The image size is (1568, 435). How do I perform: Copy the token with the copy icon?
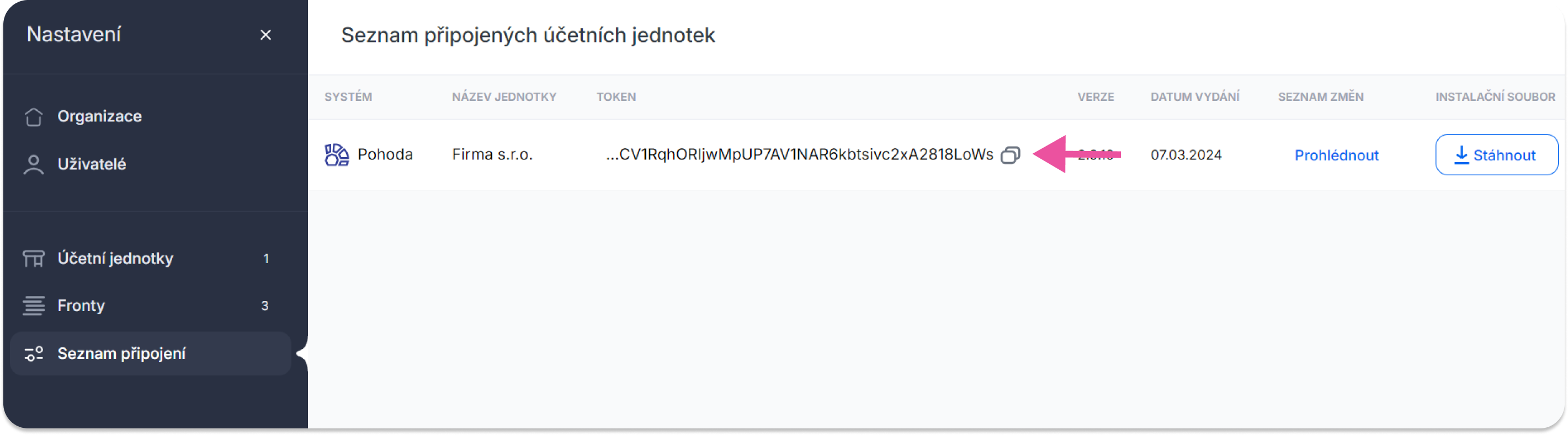(1010, 155)
